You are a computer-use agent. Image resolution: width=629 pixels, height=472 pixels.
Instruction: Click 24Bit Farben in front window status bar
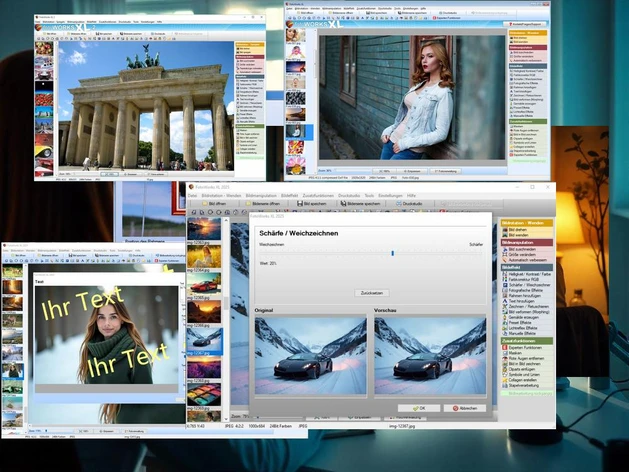point(280,426)
